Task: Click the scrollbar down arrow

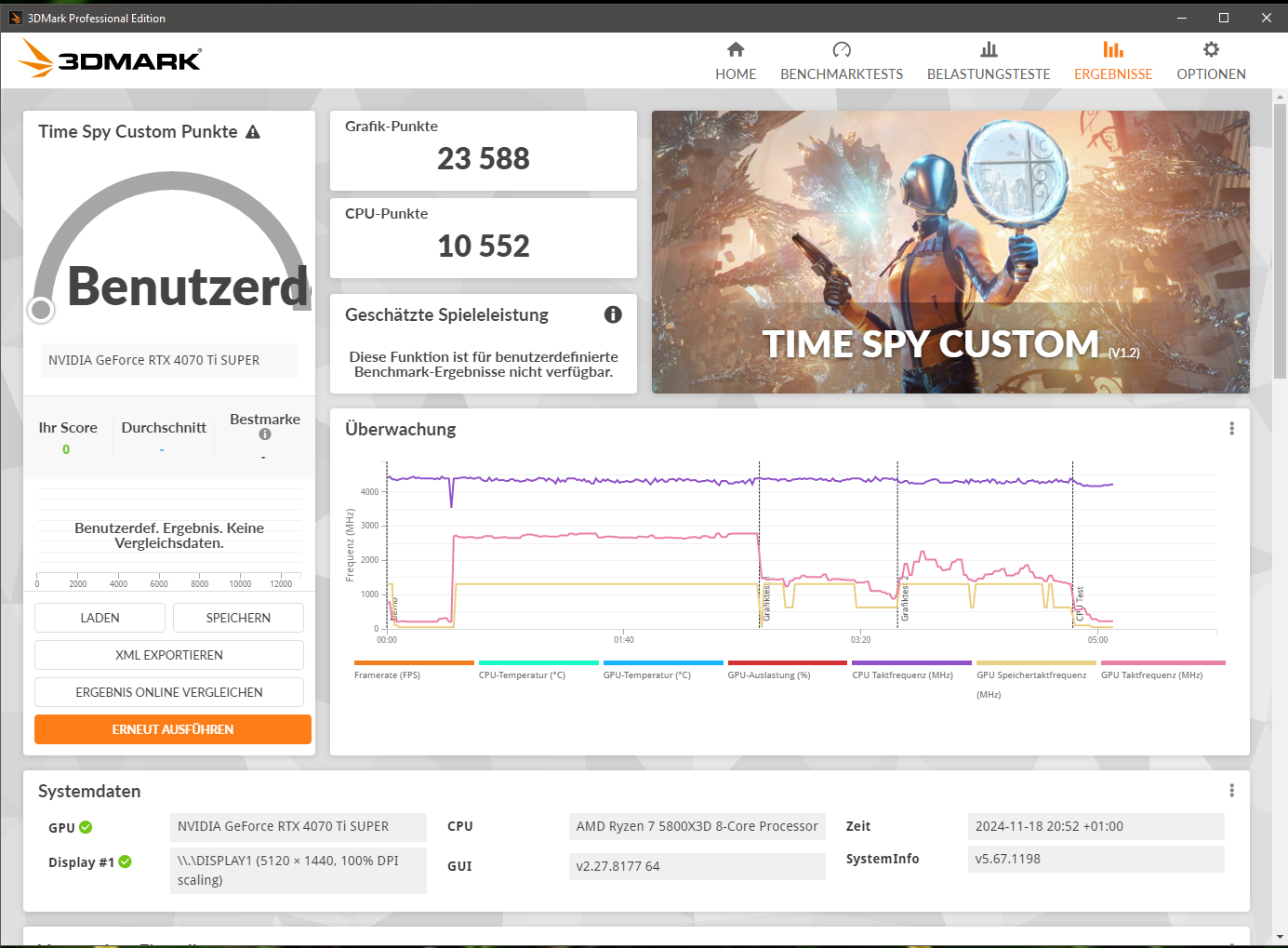Action: tap(1280, 937)
